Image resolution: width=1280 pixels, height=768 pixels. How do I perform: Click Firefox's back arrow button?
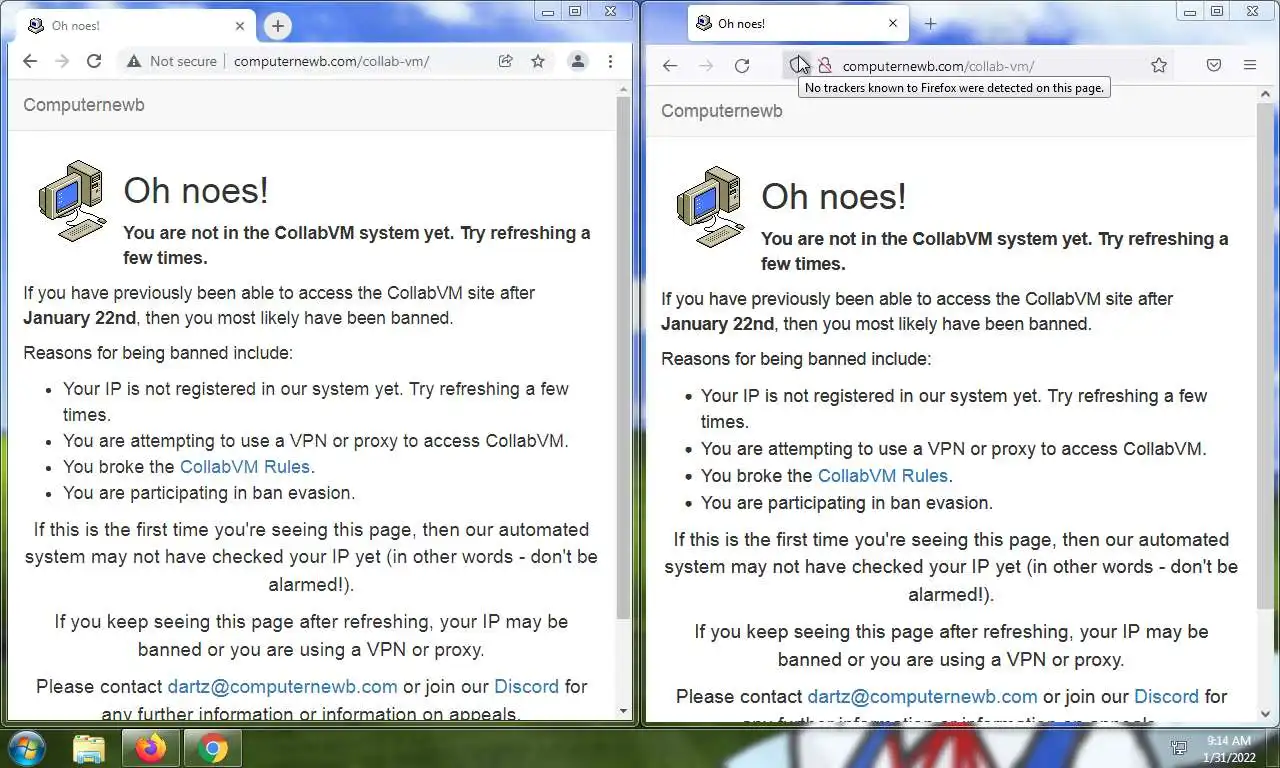(670, 66)
